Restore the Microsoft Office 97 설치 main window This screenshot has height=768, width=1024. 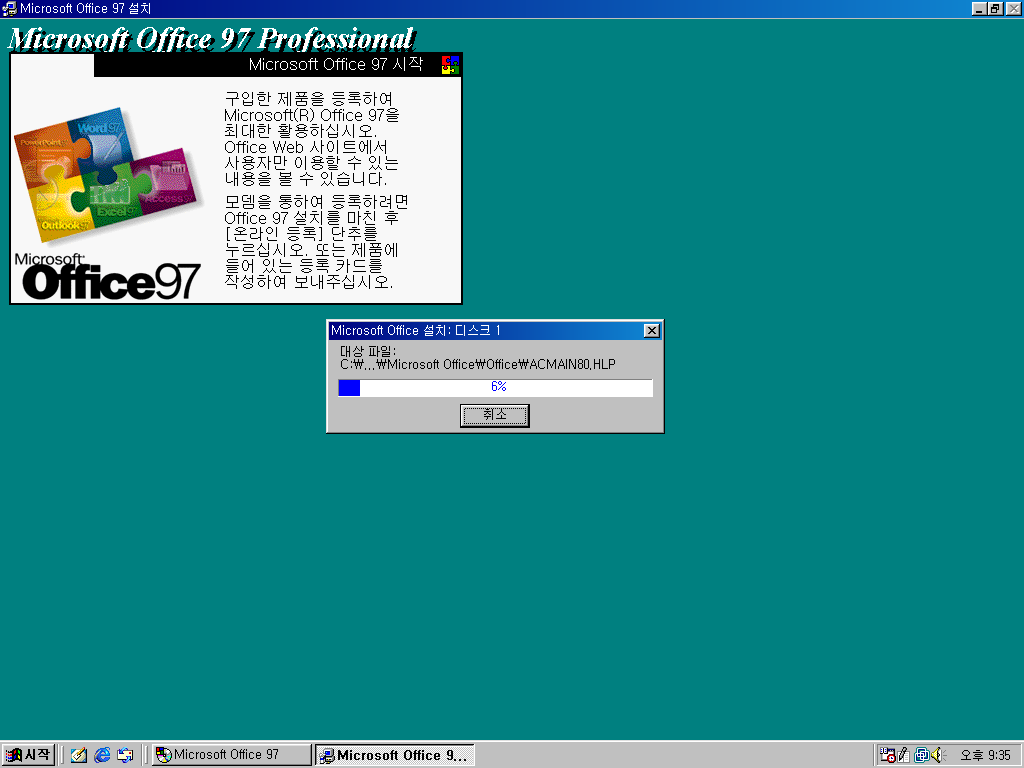click(995, 8)
